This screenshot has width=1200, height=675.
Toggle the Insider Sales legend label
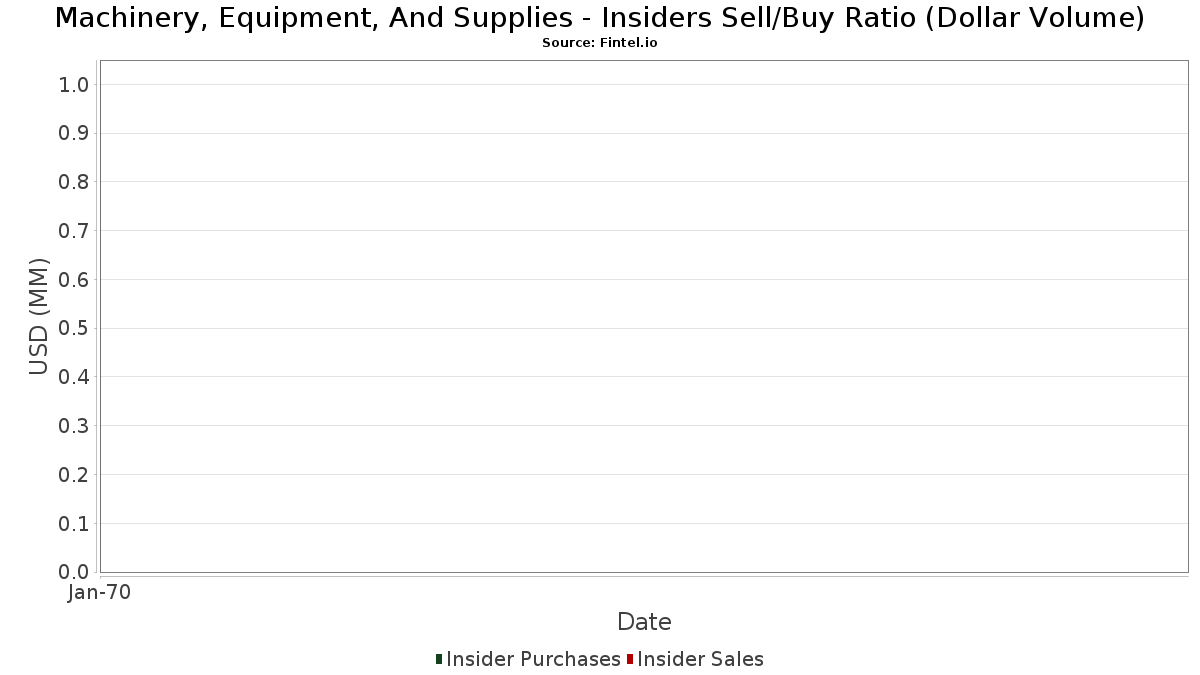(x=700, y=659)
